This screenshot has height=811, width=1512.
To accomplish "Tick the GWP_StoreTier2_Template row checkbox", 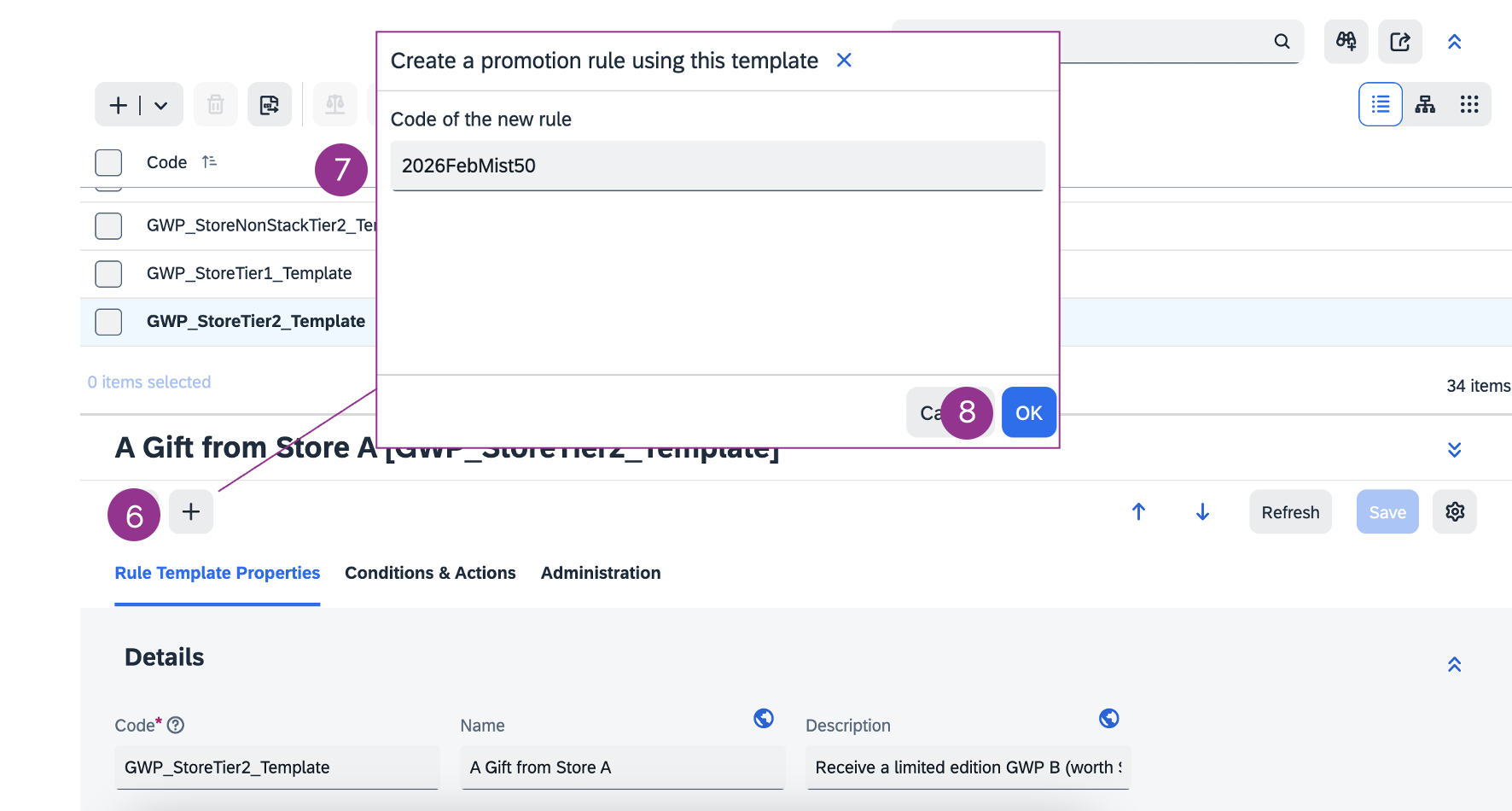I will (x=108, y=322).
